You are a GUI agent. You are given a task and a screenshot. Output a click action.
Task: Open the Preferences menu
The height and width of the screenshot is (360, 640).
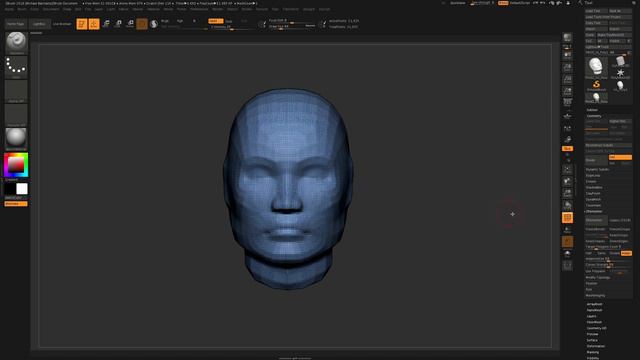pyautogui.click(x=199, y=9)
